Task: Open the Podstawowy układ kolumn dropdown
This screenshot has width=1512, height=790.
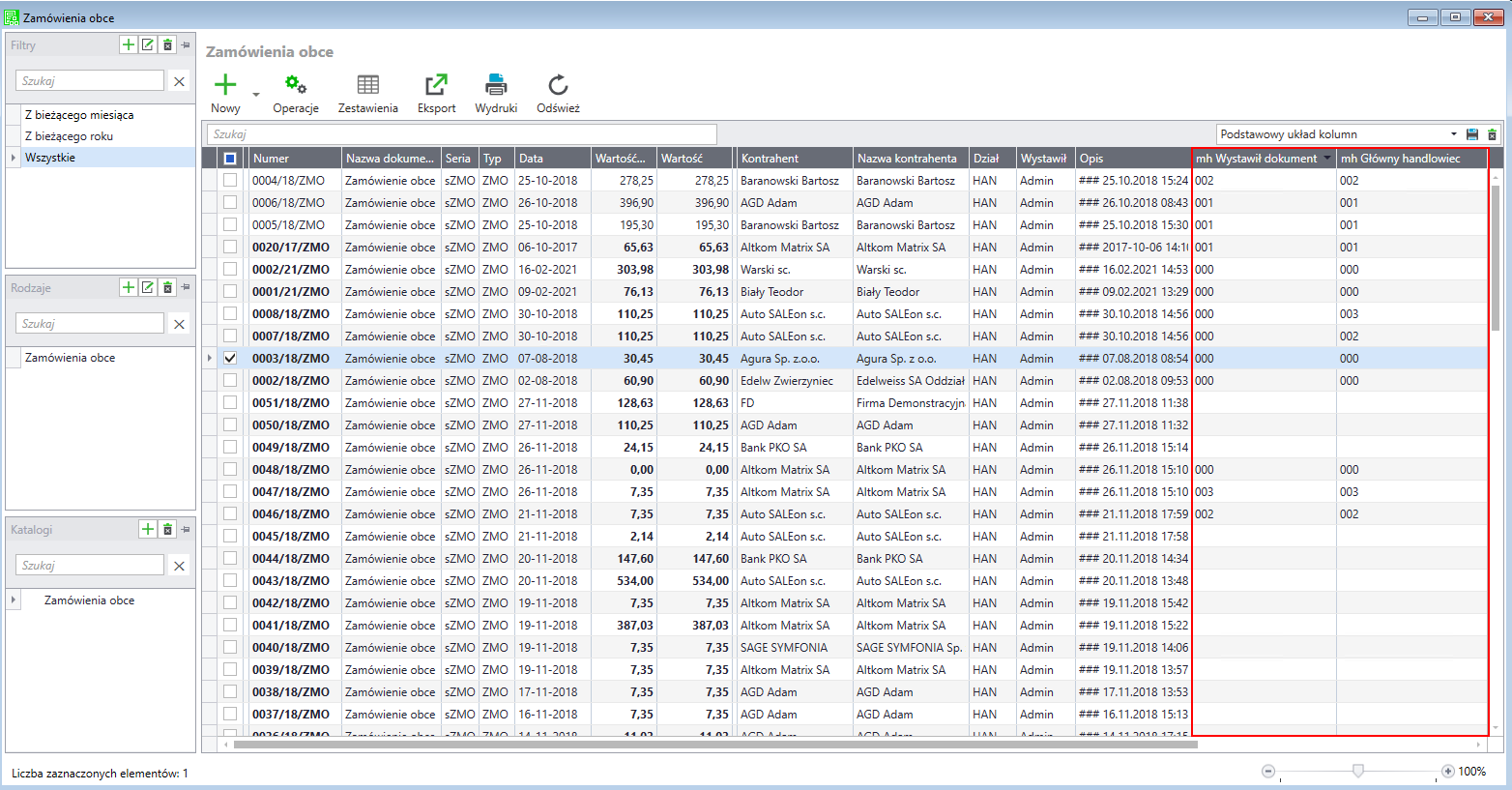Action: [1453, 134]
